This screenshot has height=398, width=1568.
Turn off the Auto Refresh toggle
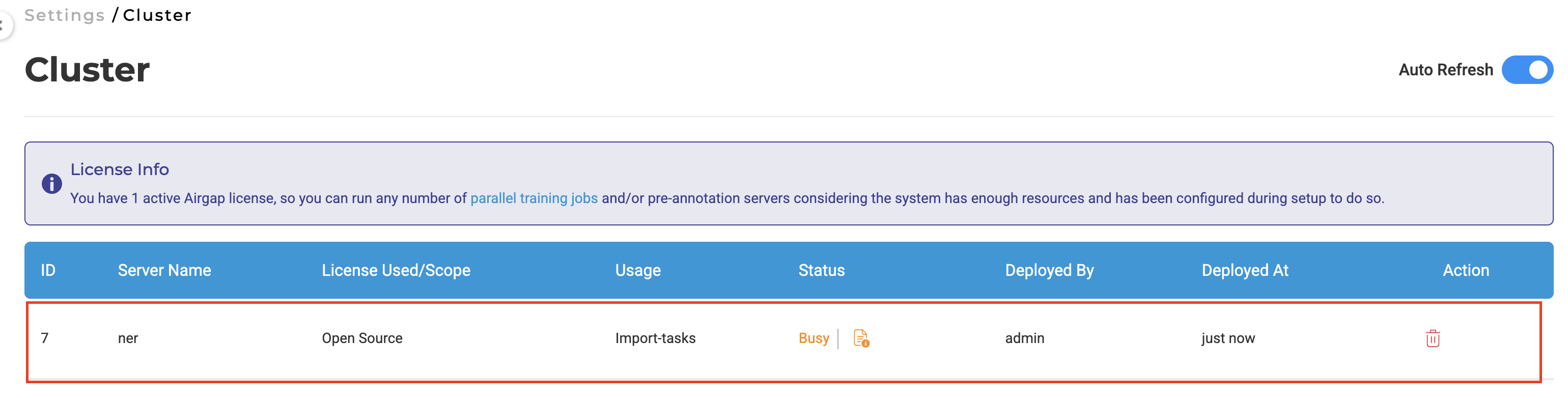(1527, 70)
